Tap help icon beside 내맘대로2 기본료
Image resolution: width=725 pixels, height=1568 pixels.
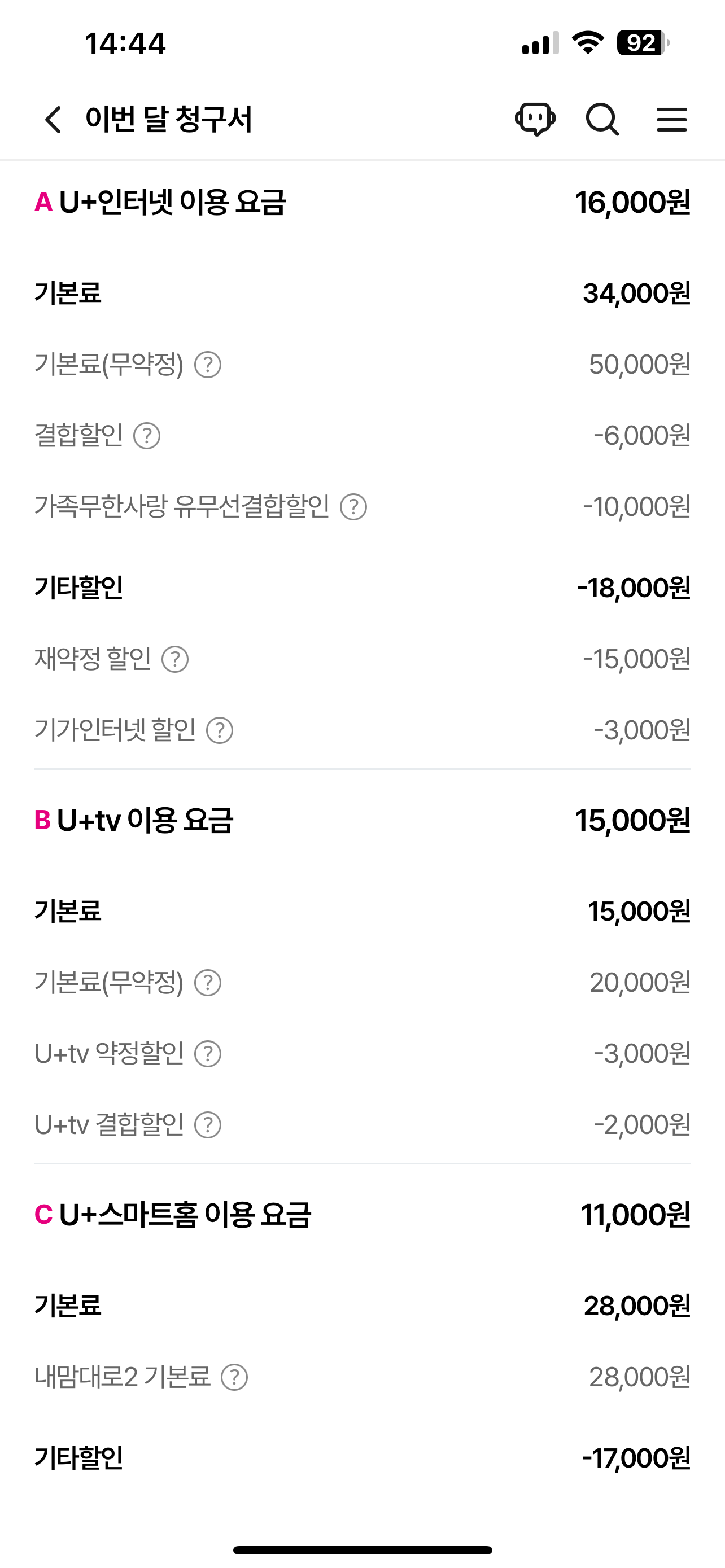click(x=234, y=1377)
